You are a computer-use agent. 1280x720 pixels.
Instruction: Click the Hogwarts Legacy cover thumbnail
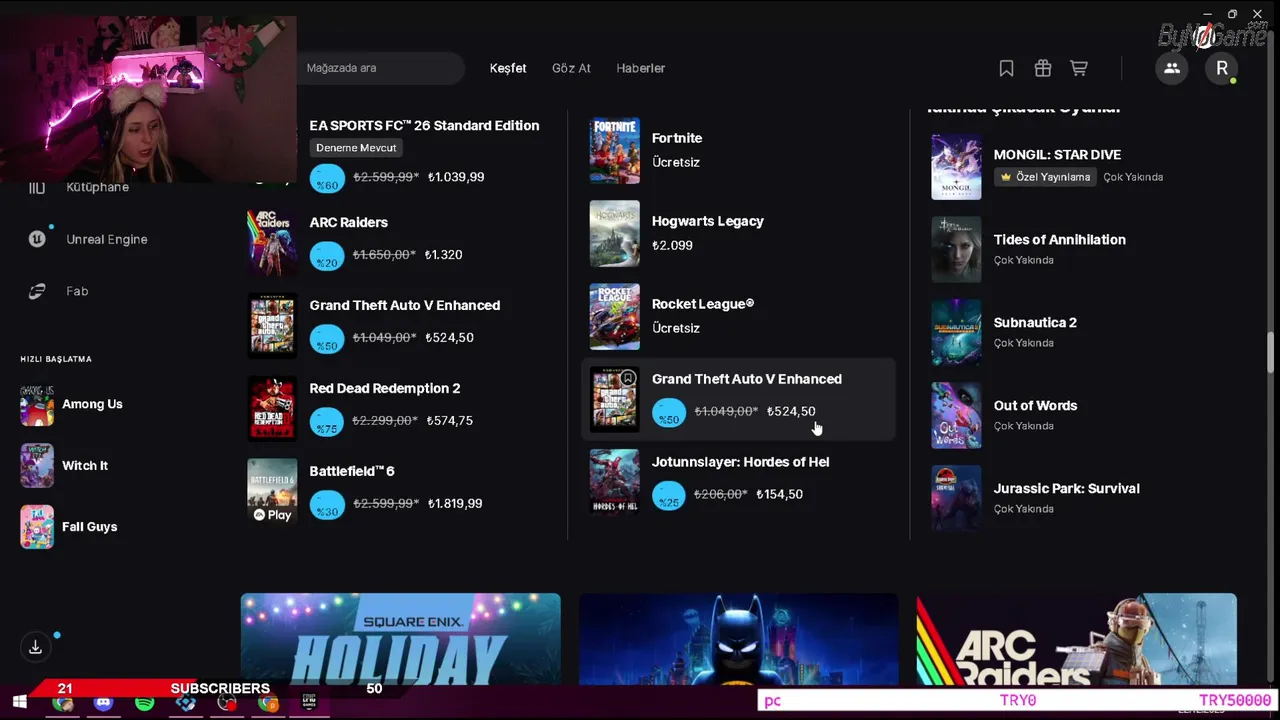pos(614,233)
